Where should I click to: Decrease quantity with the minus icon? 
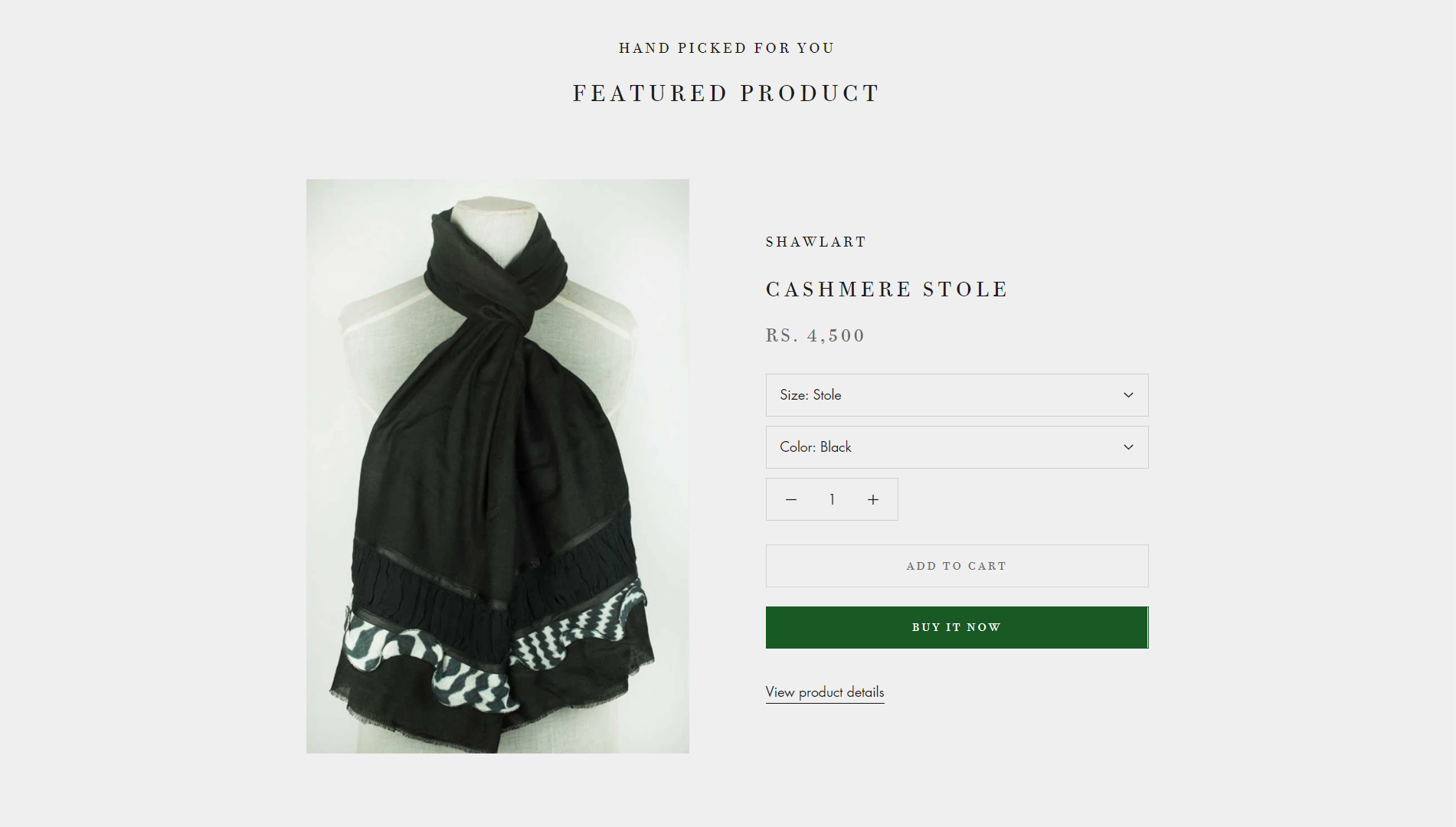(791, 500)
